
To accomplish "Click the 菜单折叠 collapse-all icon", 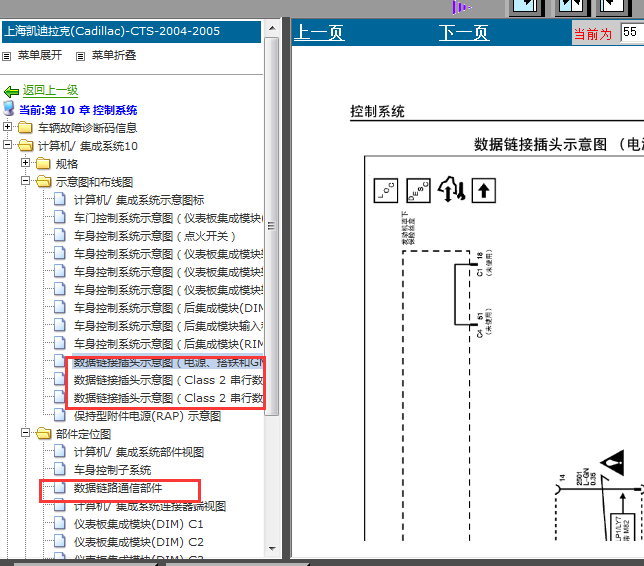I will coord(80,56).
